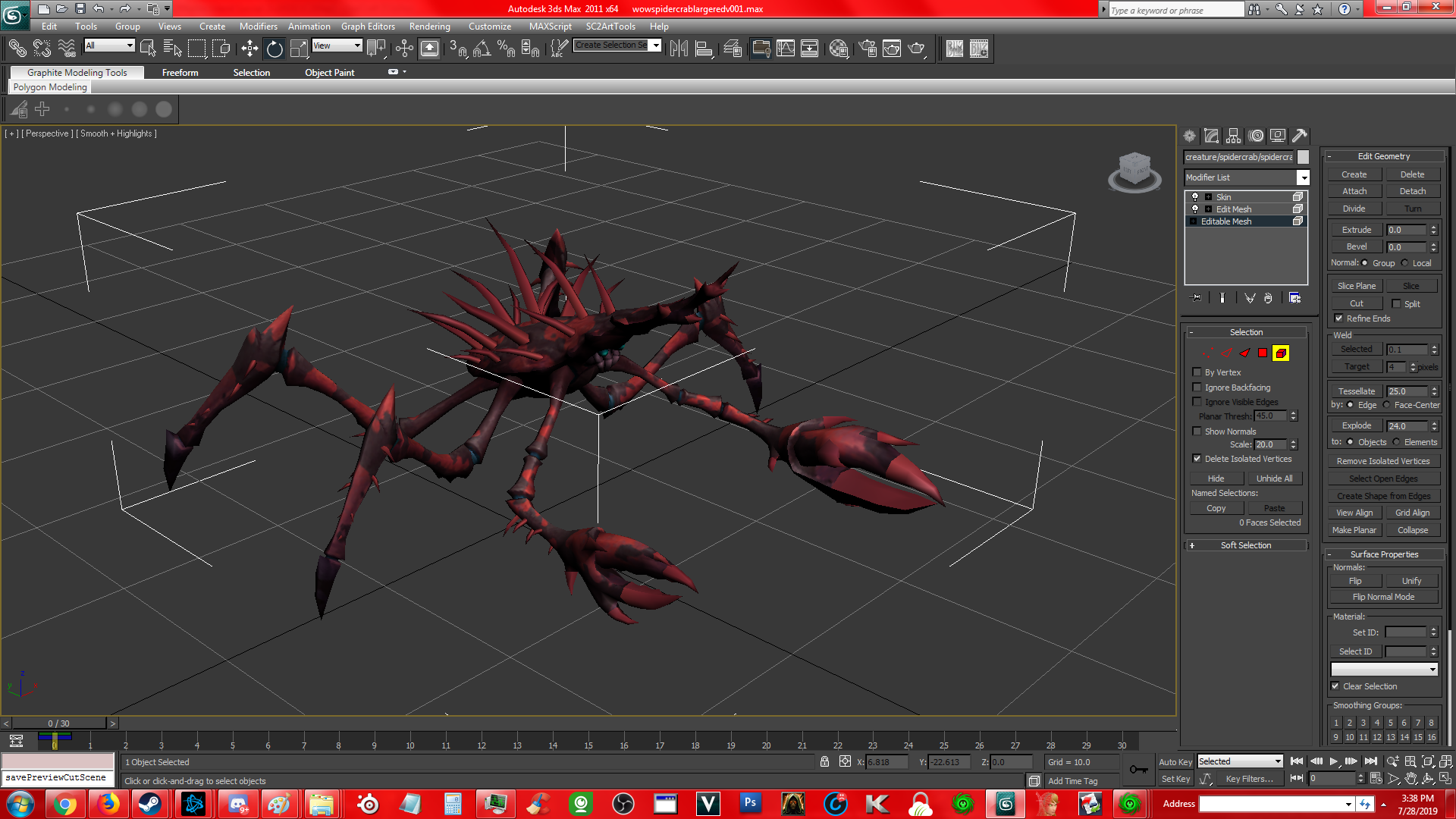Open the Graph Editors menu

[368, 27]
